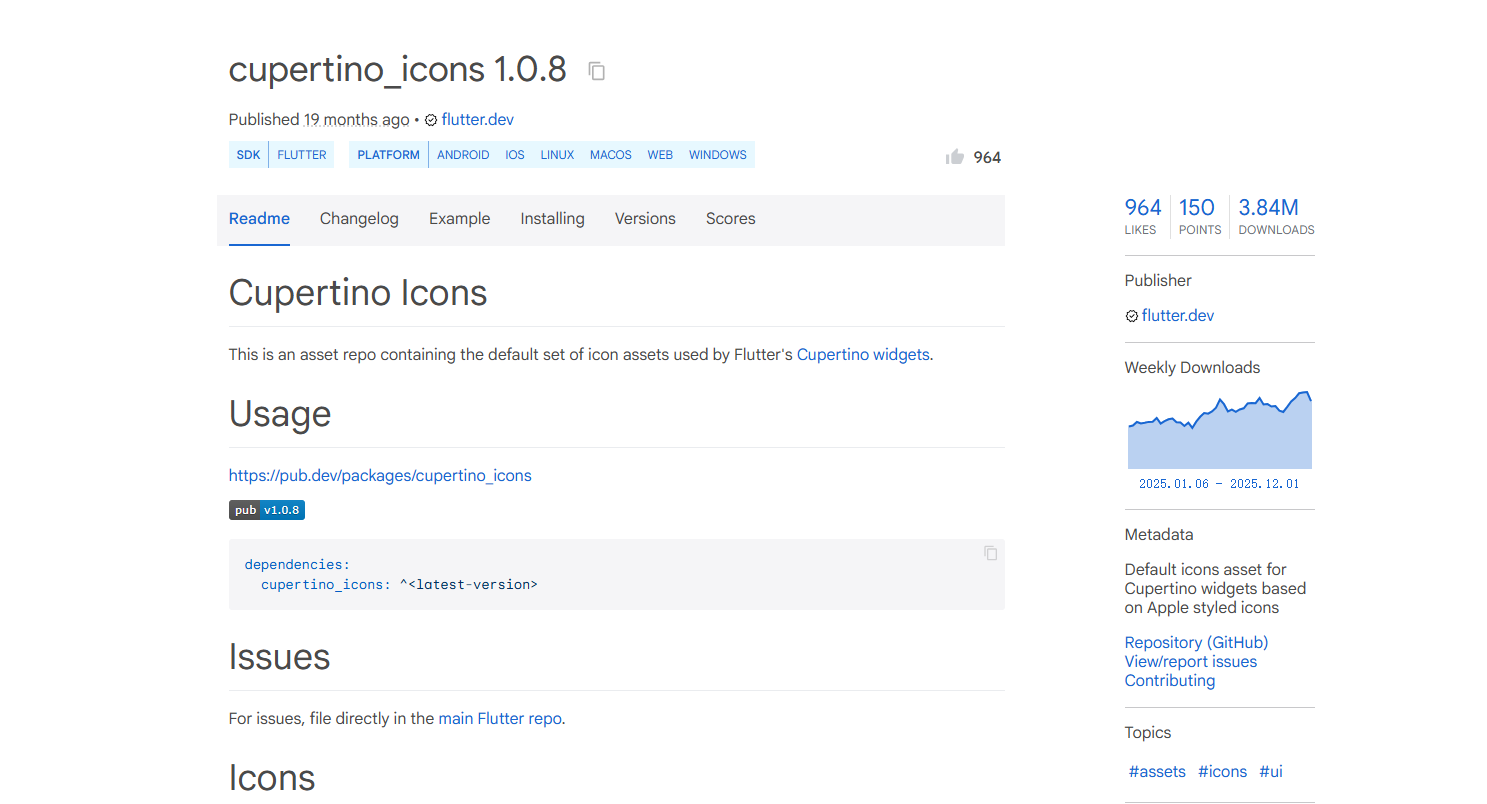Viewport: 1487px width, 804px height.
Task: Click the FLUTTER SDK tag
Action: (302, 155)
